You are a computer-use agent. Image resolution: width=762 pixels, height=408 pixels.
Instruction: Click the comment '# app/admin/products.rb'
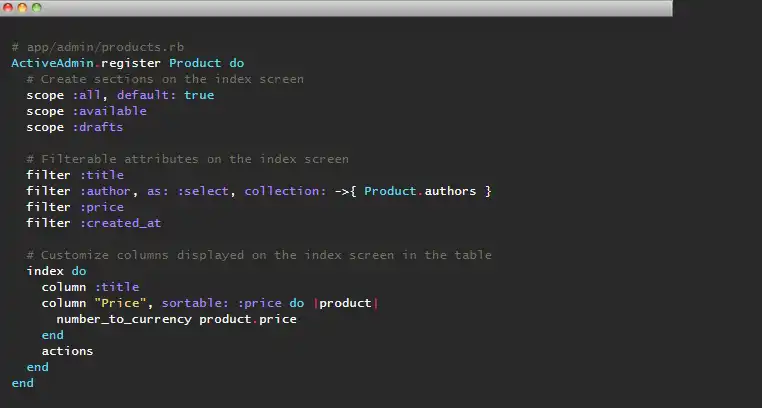[98, 47]
